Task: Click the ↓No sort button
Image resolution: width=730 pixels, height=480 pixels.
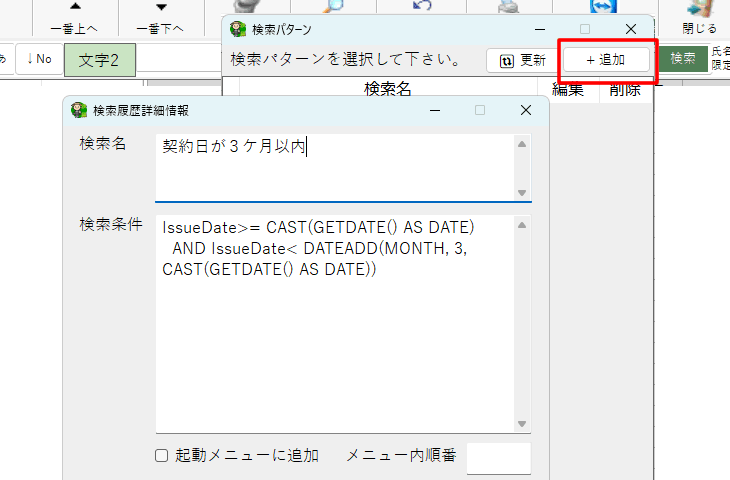Action: point(39,59)
